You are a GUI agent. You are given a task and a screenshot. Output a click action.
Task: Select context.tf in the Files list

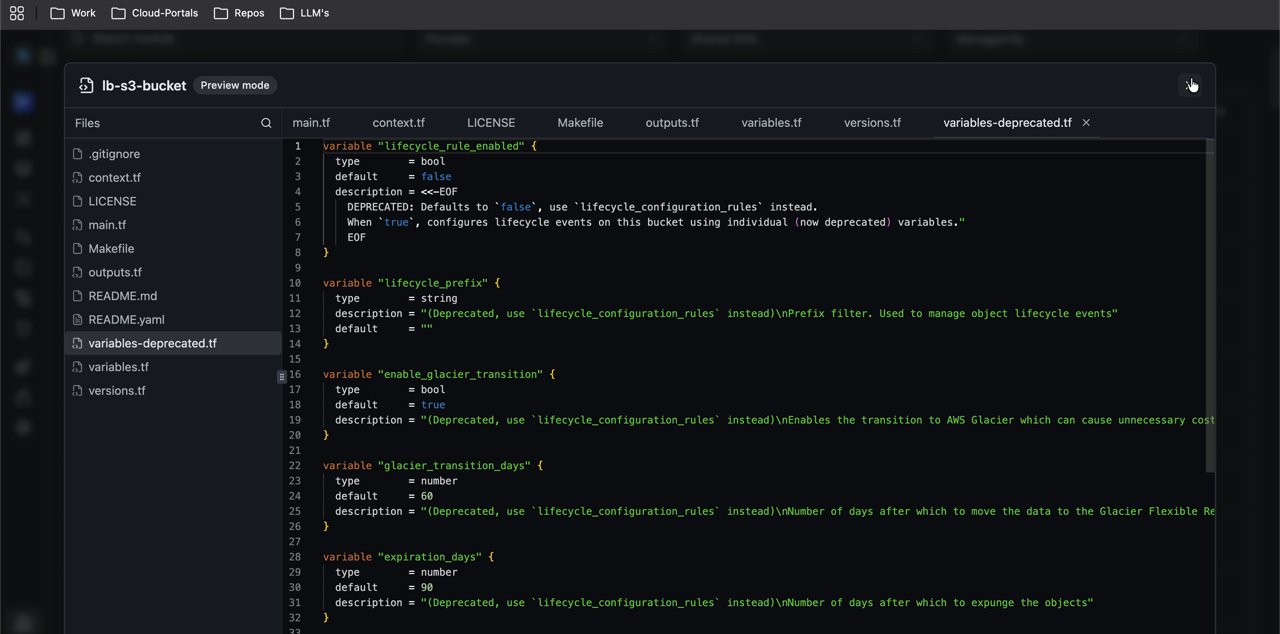click(173, 178)
